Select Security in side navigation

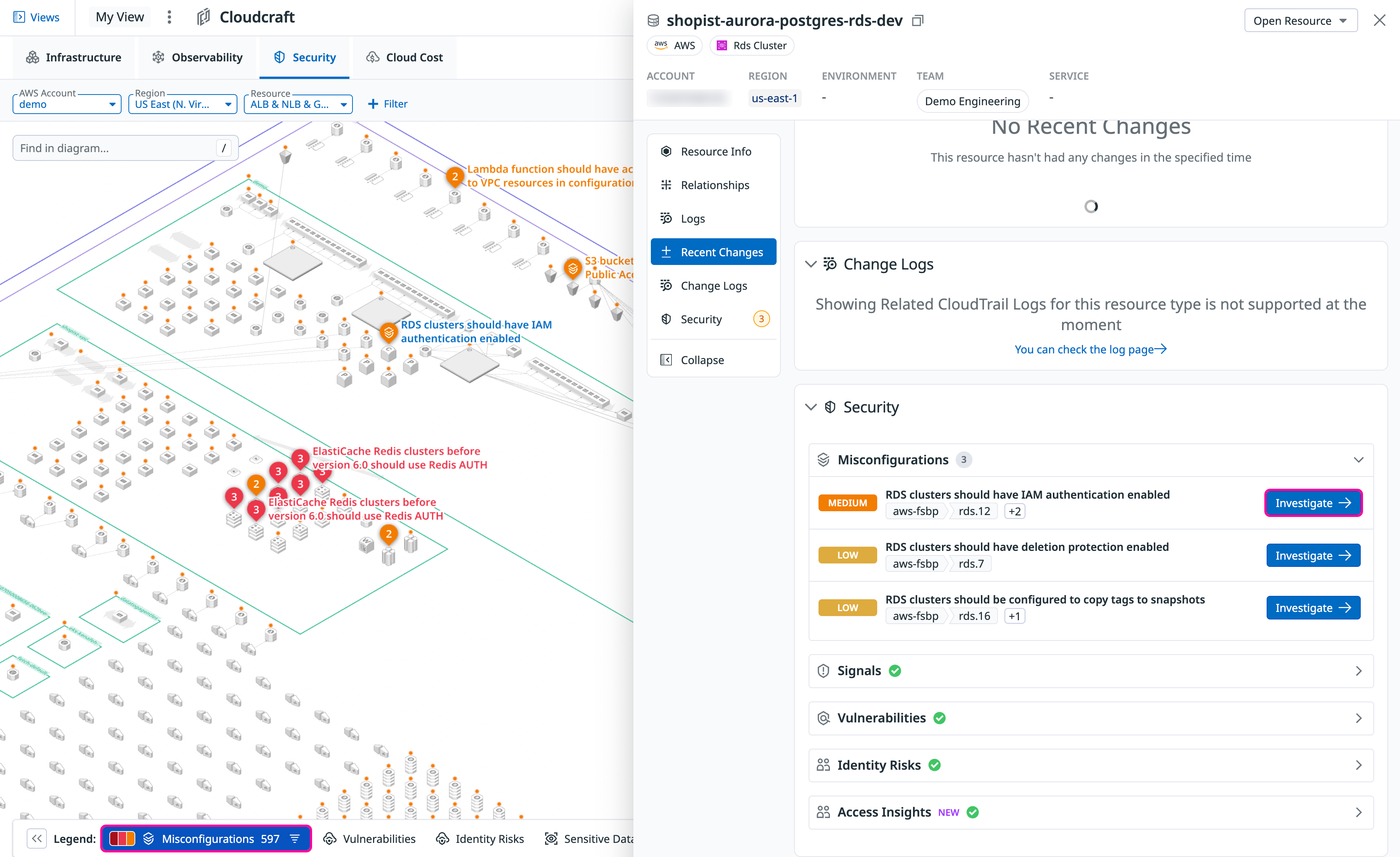[713, 319]
